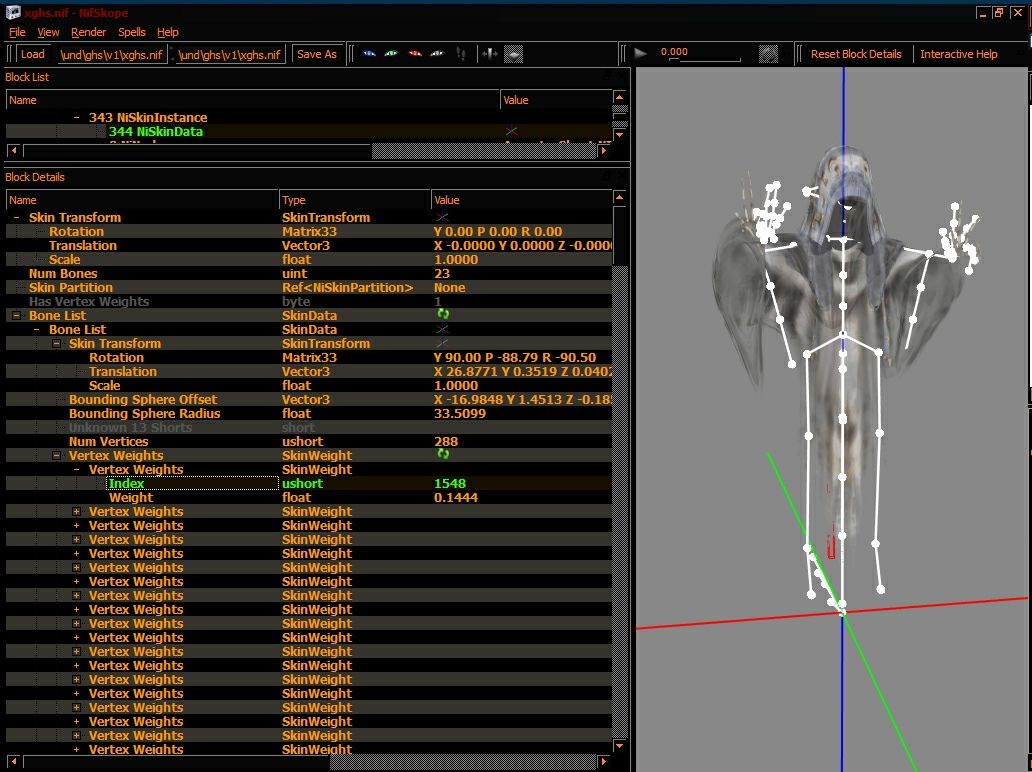Click the flip view arrows icon

(490, 54)
